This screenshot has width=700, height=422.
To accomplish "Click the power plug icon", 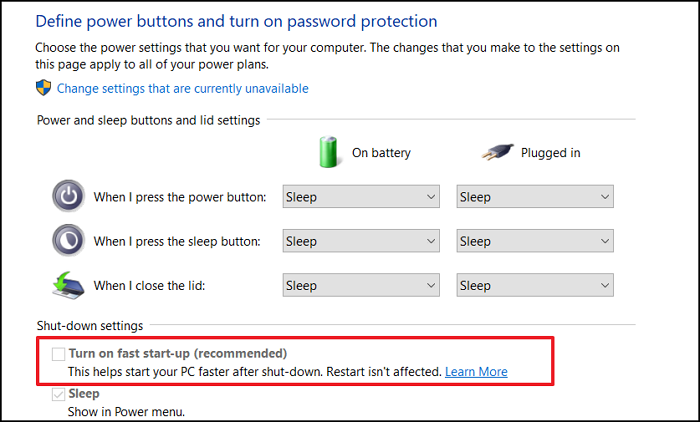I will click(x=497, y=152).
